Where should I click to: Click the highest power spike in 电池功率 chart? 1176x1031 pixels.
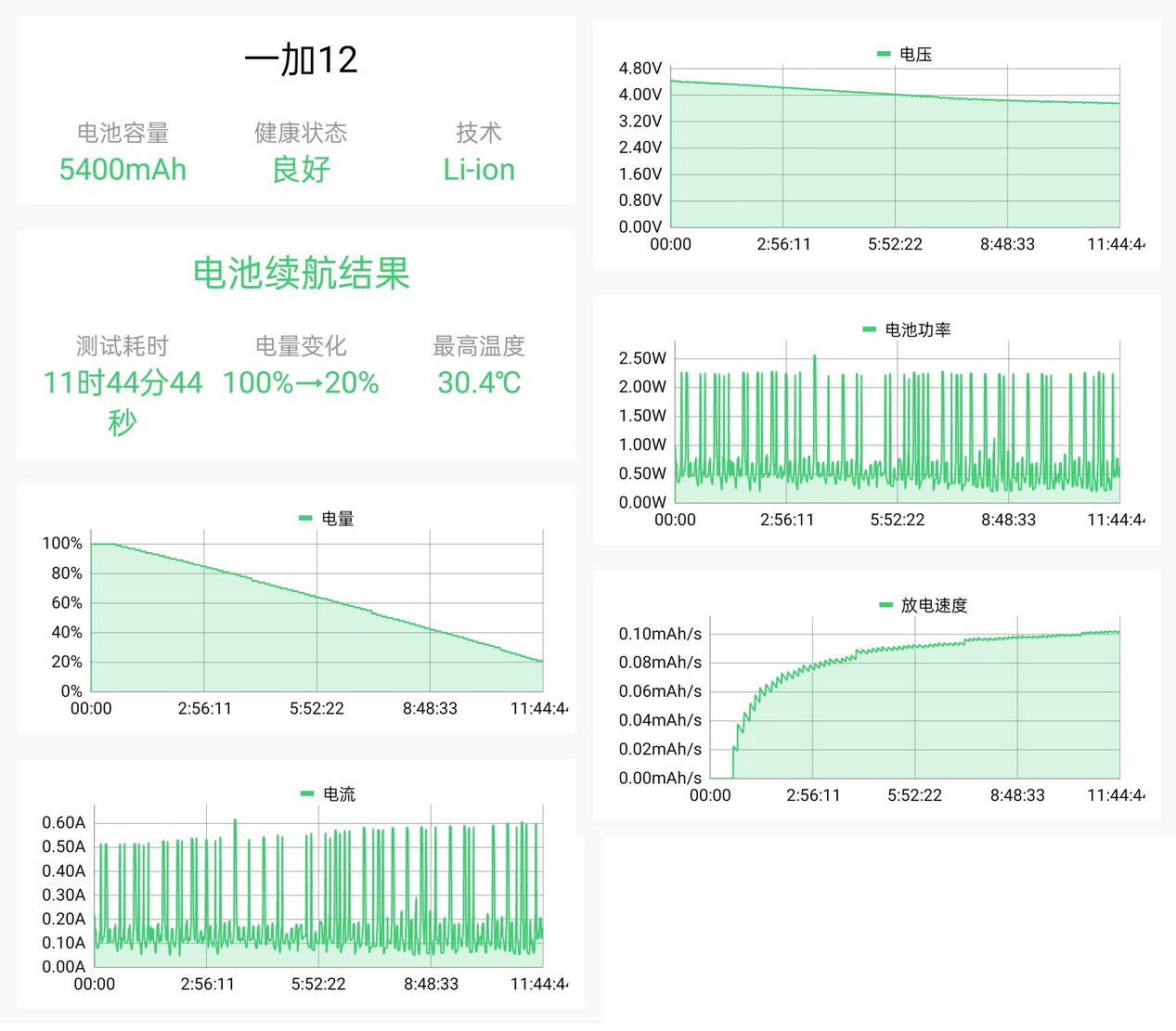coord(815,356)
